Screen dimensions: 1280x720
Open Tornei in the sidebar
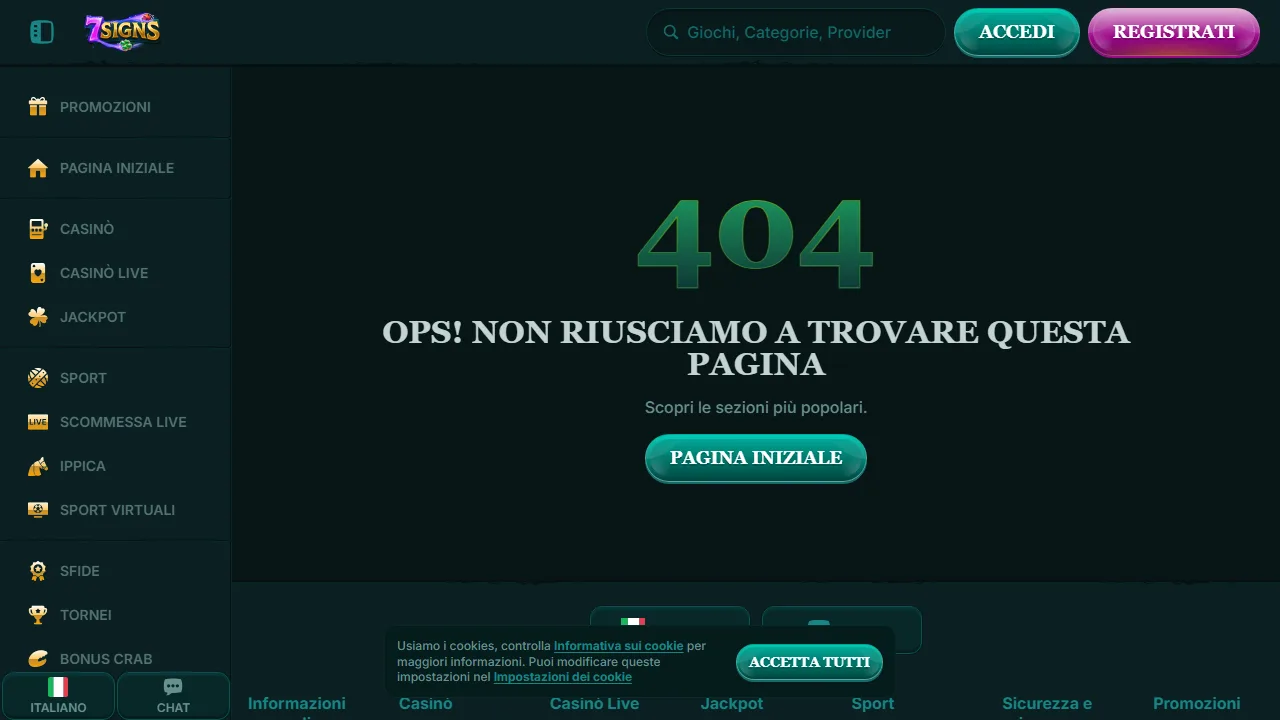(x=115, y=615)
